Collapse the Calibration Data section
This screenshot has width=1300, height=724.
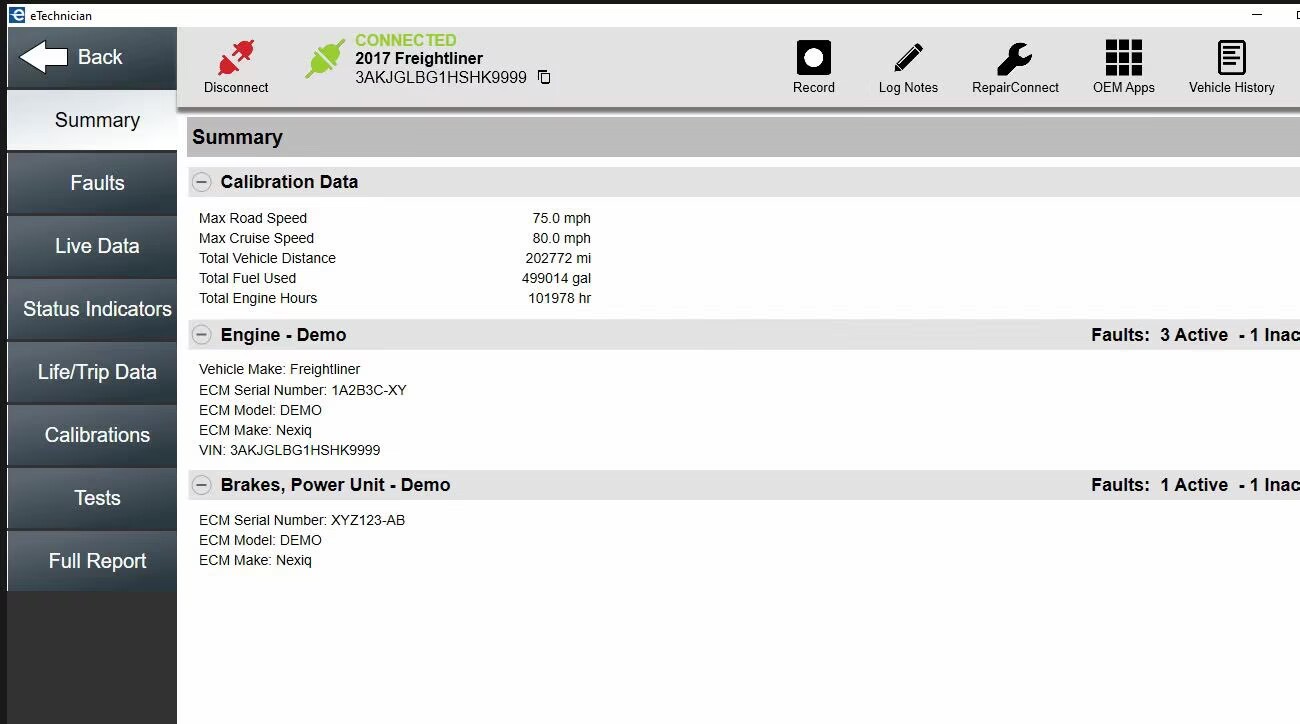tap(202, 182)
